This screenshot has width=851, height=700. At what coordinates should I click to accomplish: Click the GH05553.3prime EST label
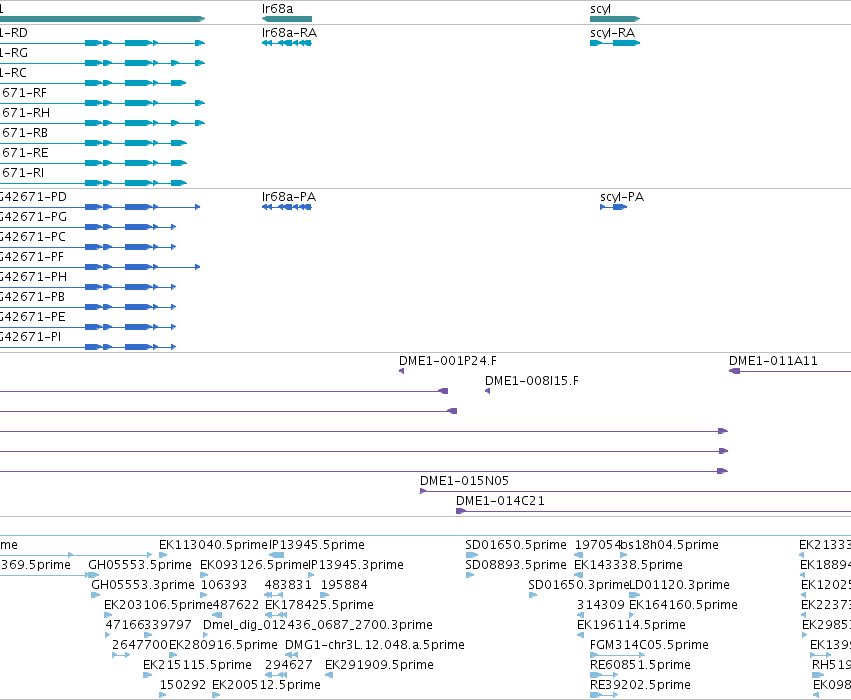(143, 585)
